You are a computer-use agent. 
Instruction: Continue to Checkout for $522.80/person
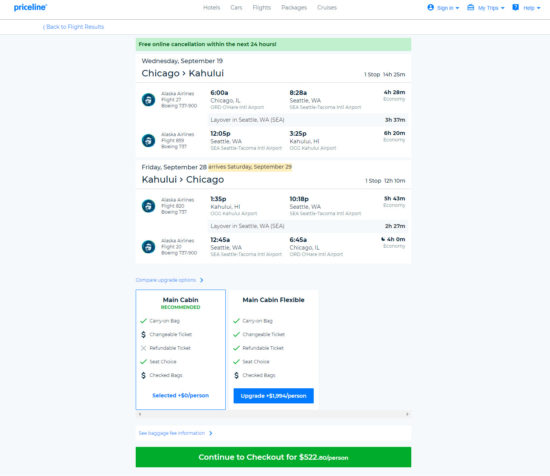(273, 457)
